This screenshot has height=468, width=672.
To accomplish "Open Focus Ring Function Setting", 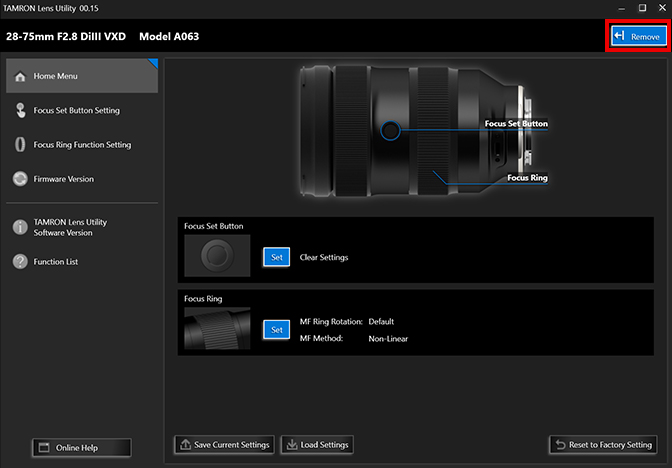I will point(82,144).
